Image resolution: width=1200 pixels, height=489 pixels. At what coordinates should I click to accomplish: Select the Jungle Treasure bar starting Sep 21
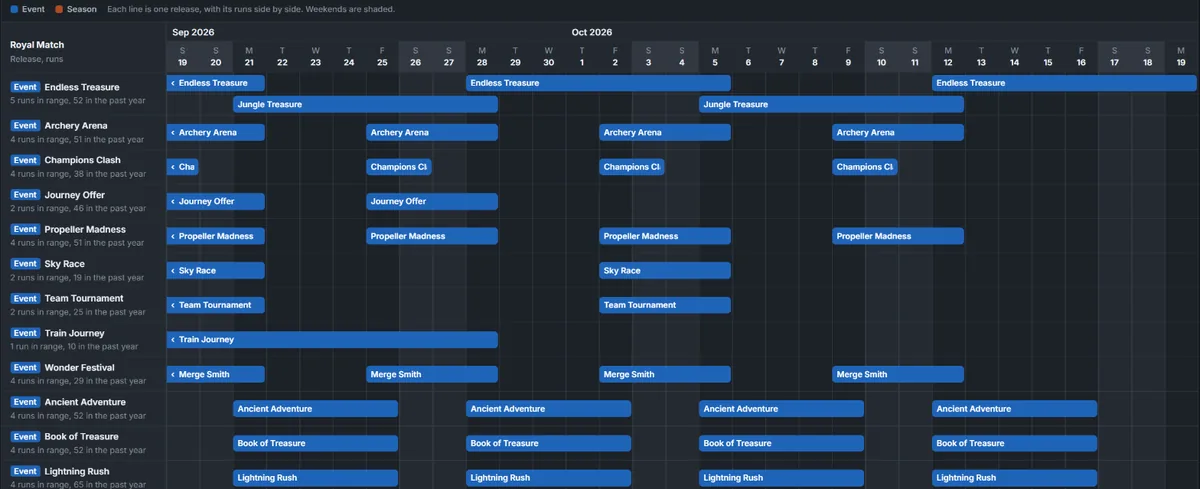(x=365, y=104)
